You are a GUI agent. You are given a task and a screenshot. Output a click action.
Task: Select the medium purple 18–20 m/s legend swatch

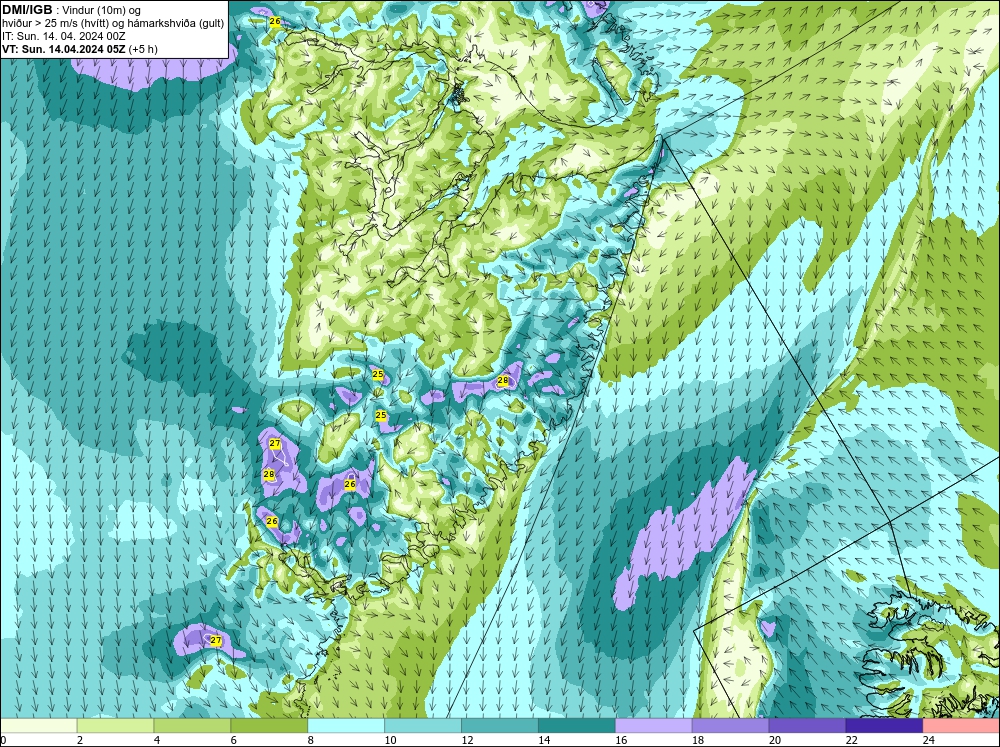pyautogui.click(x=730, y=726)
